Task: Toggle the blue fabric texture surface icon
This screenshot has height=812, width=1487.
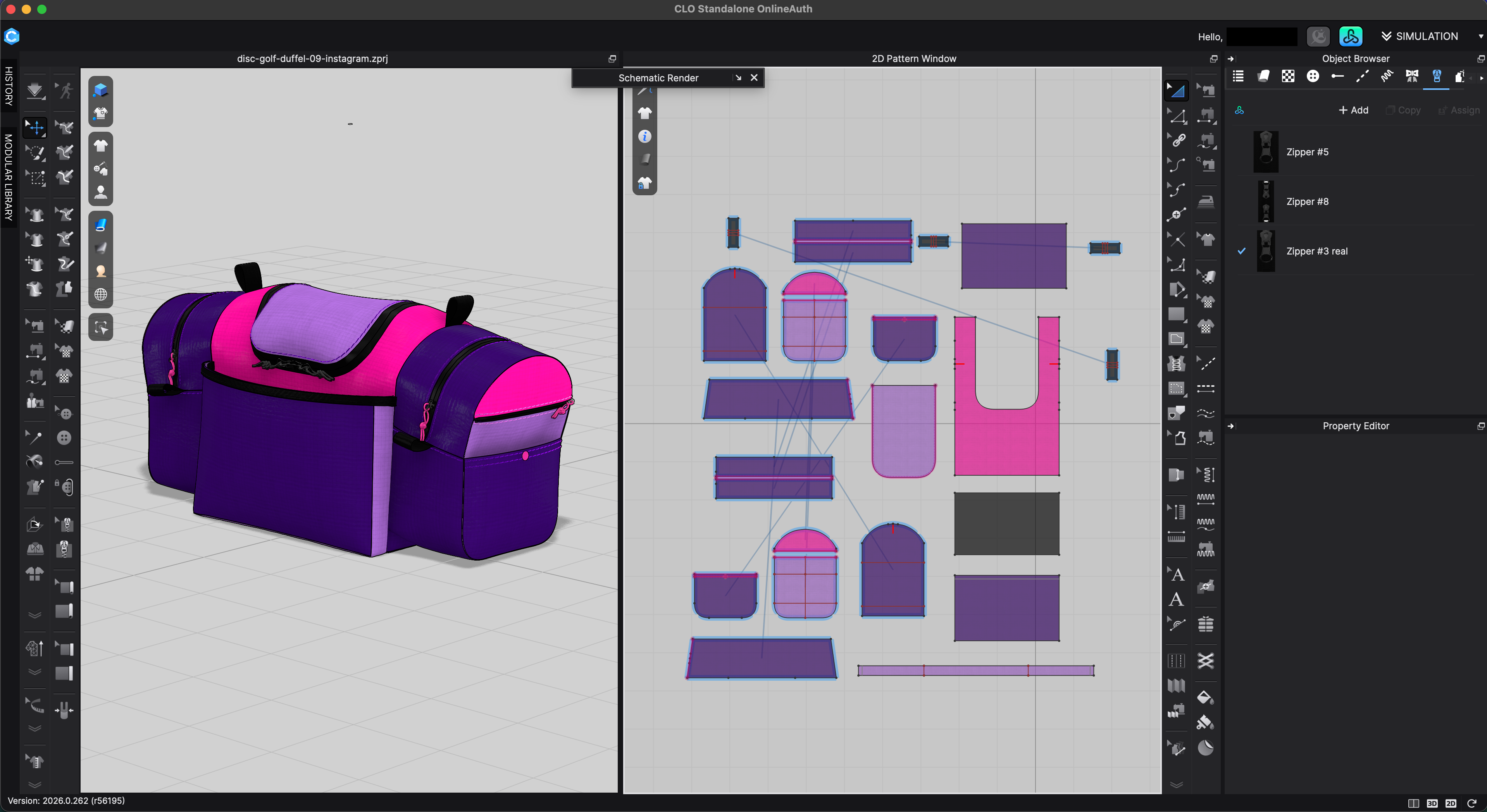Action: coord(100,224)
